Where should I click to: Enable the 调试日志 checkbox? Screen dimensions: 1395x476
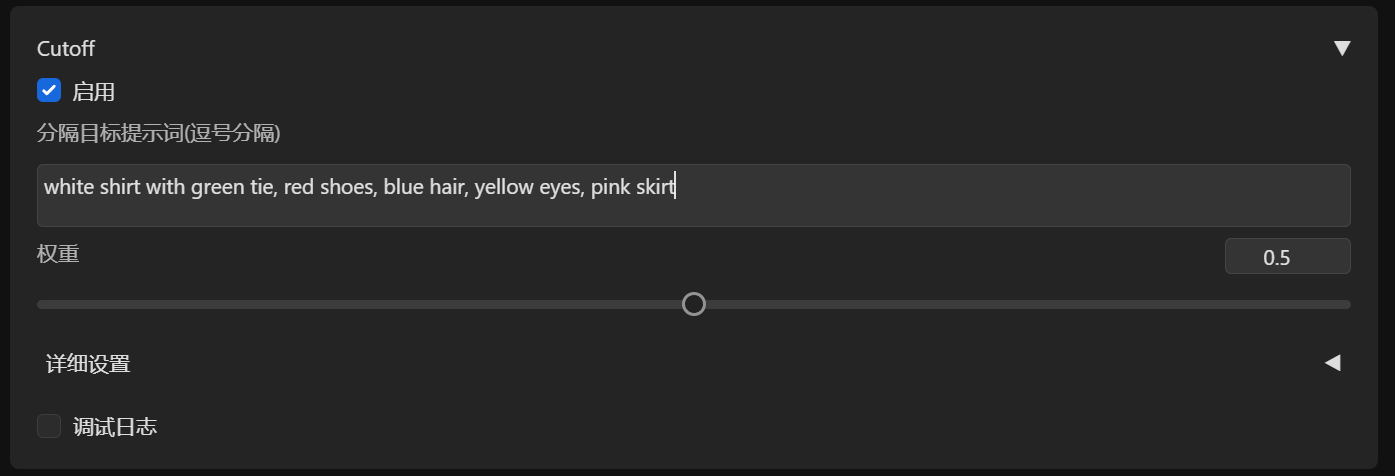(x=49, y=427)
